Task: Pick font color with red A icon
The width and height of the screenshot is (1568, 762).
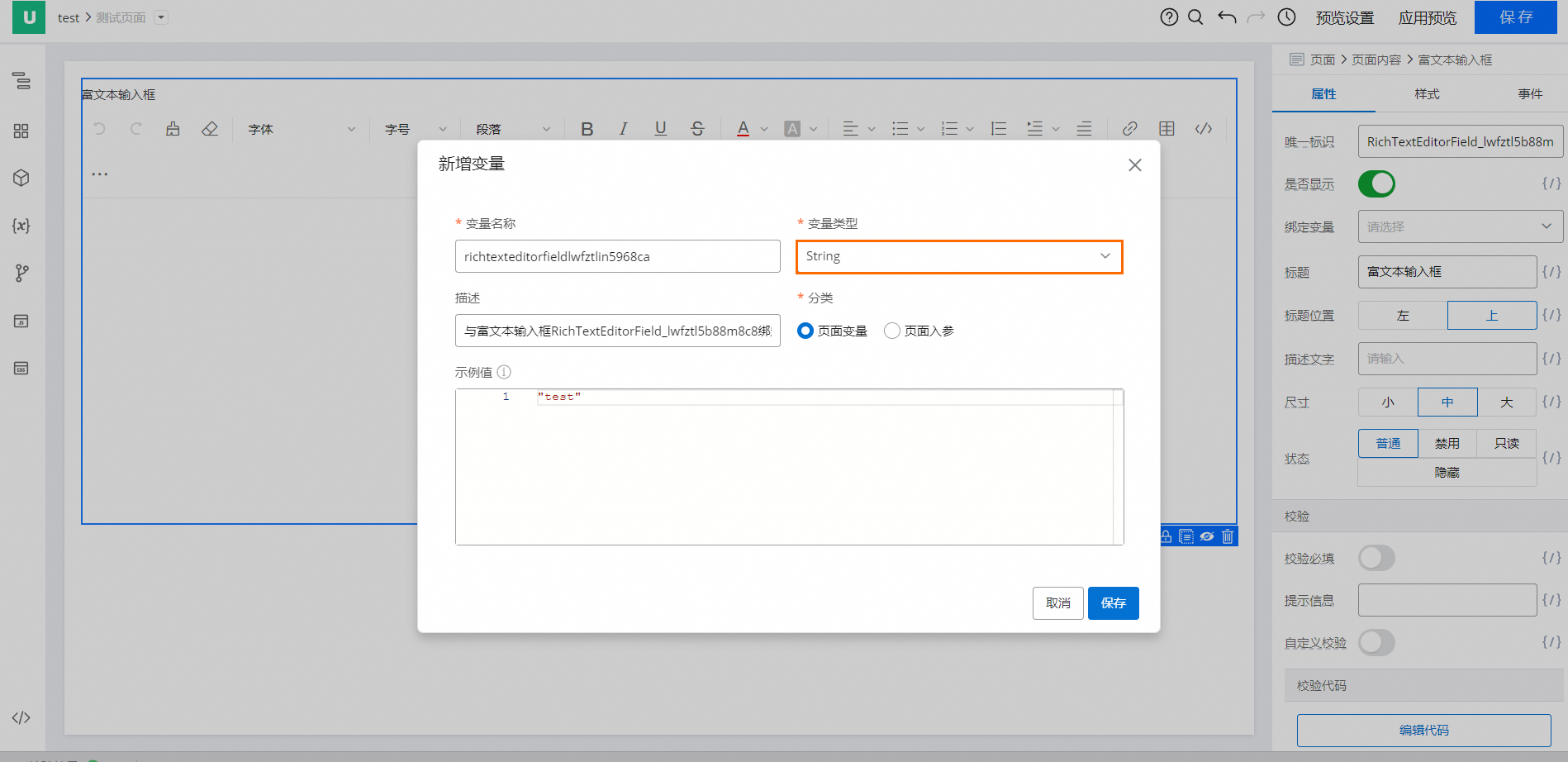Action: (743, 129)
